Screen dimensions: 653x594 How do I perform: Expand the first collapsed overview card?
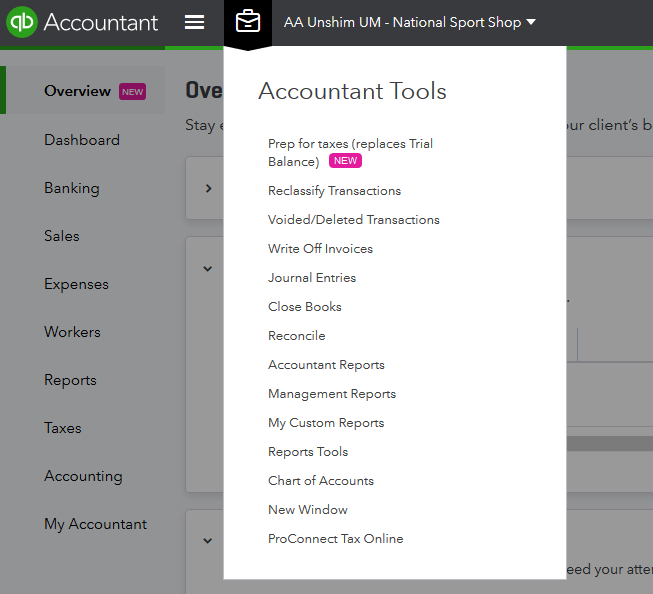209,188
